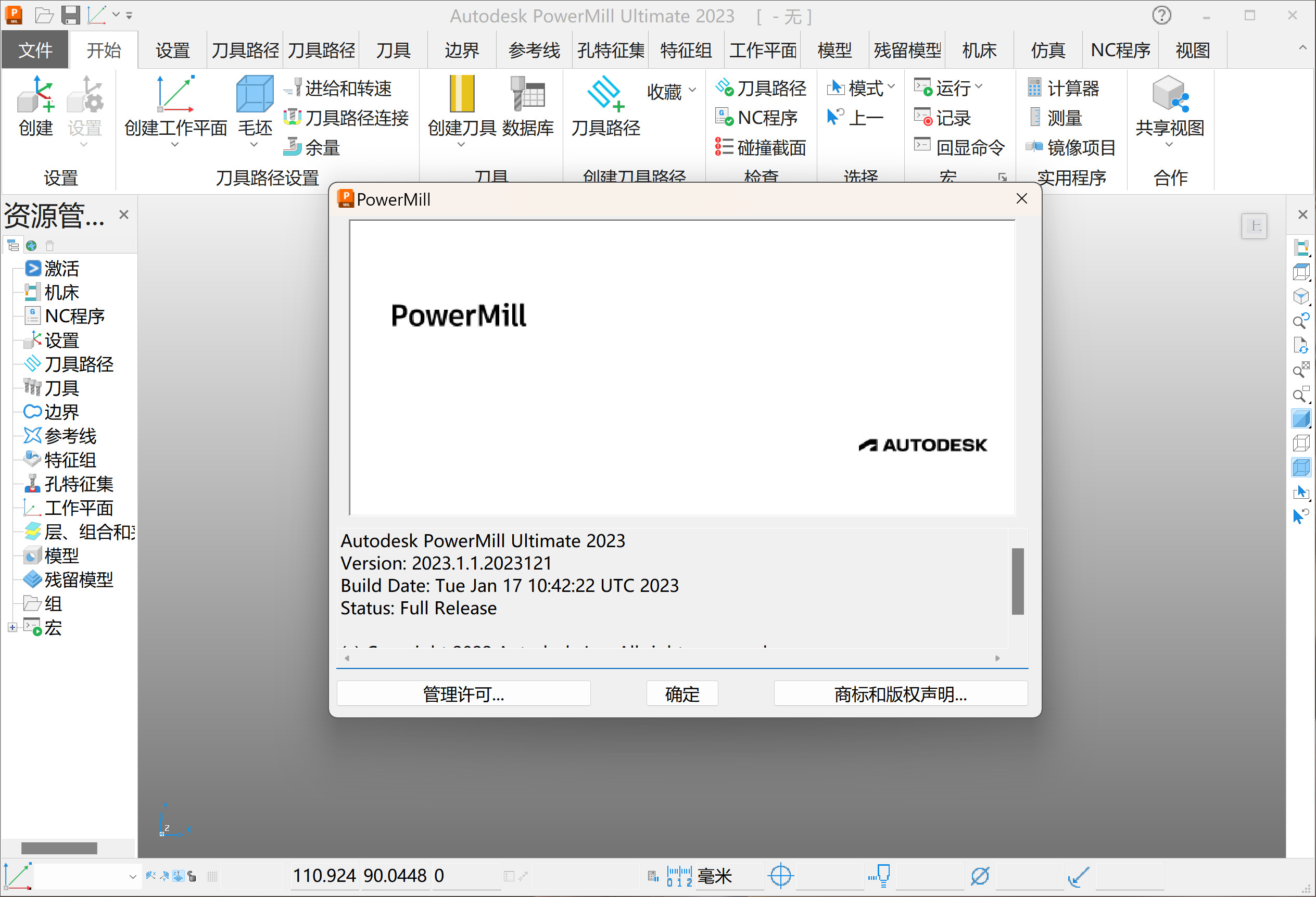Toggle the wireframe view icon in right toolbar
The image size is (1316, 897).
(x=1301, y=444)
